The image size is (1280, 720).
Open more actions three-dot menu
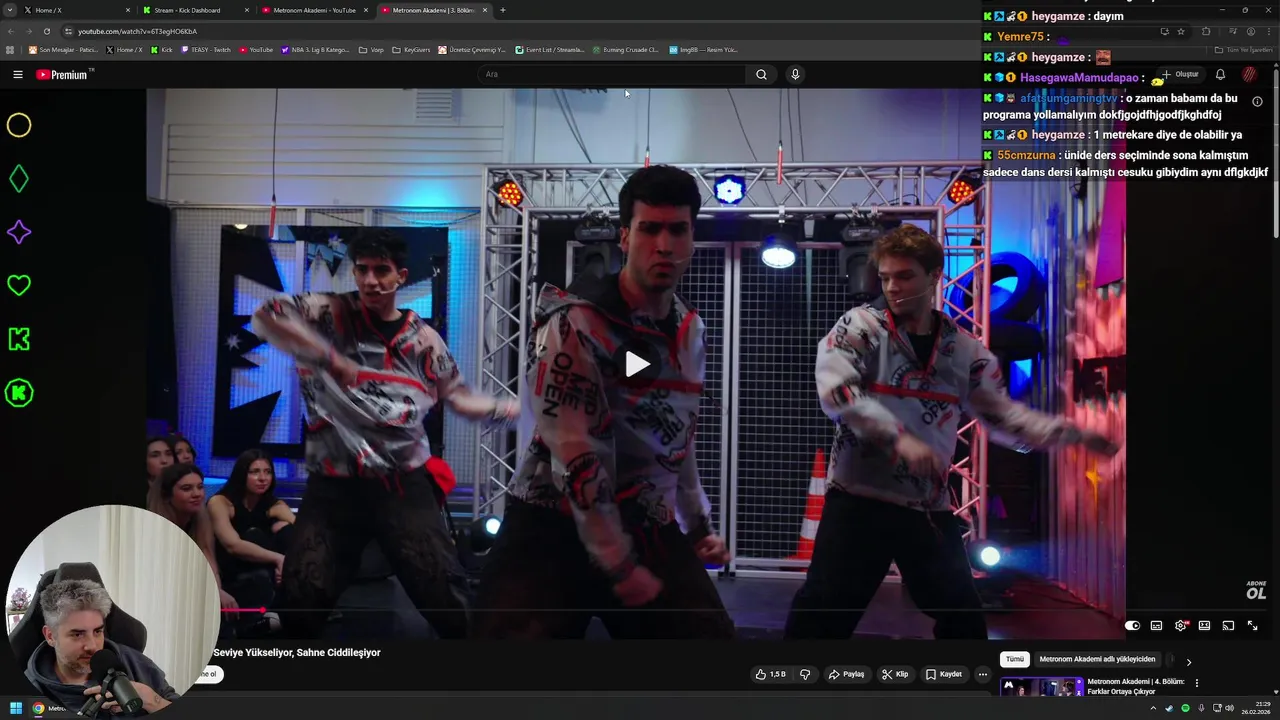[983, 674]
